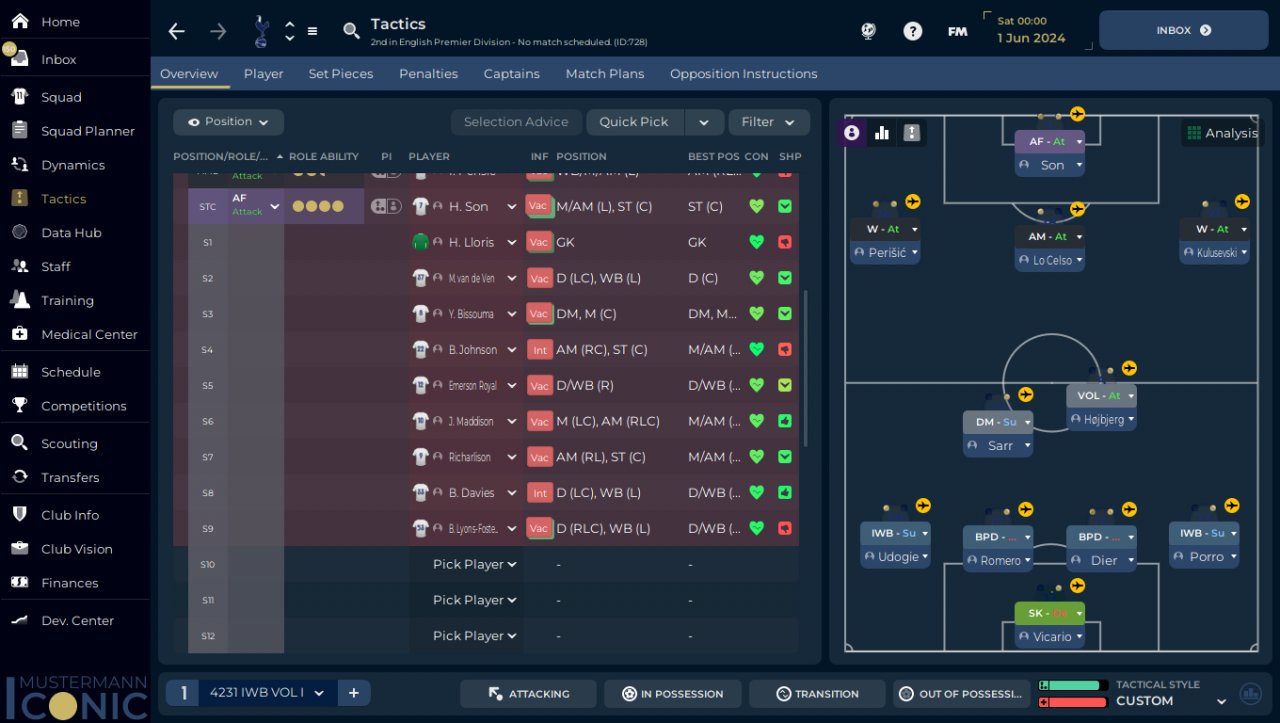Switch to the Overview tab
The image size is (1280, 723).
tap(189, 74)
